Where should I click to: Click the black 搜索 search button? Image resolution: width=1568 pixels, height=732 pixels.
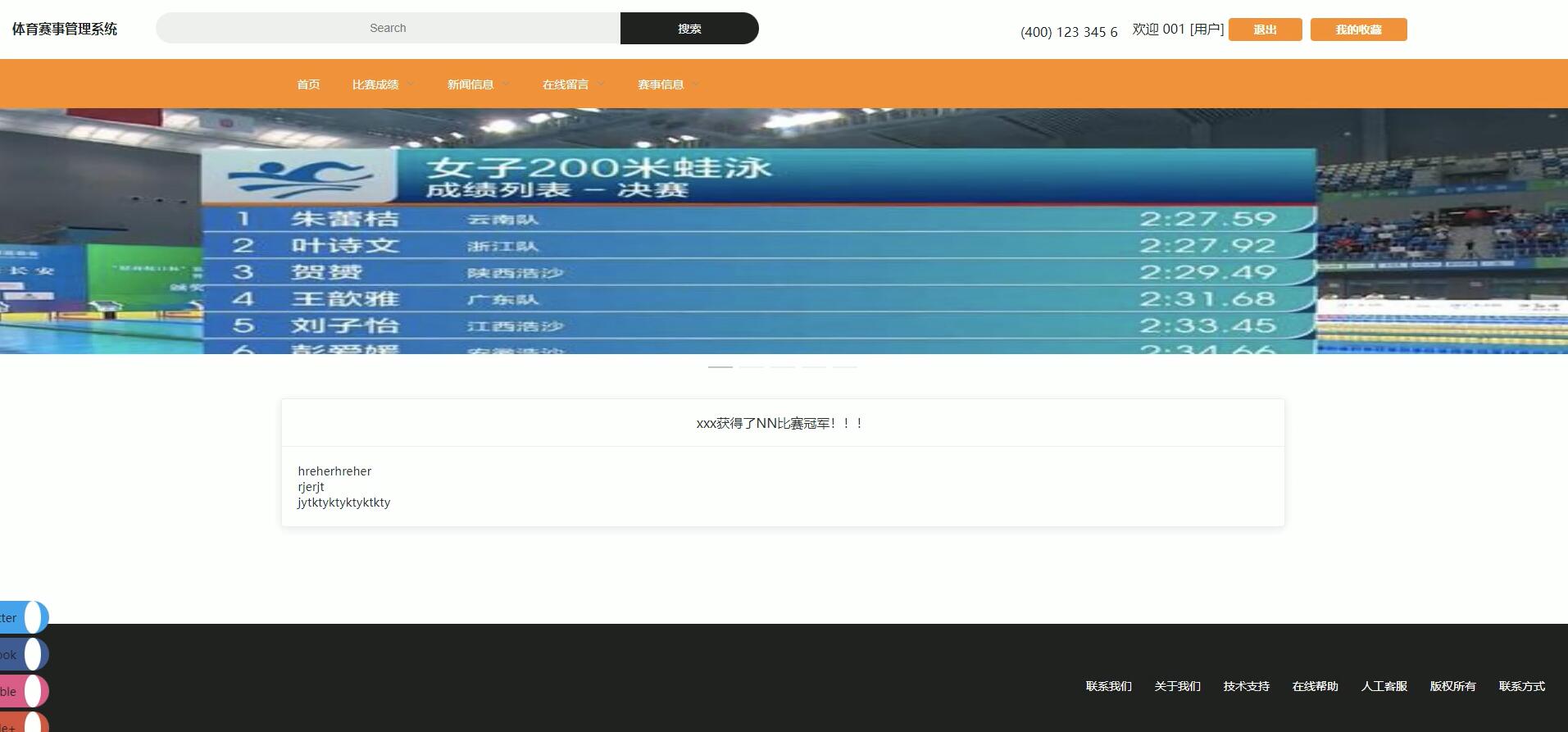[689, 28]
